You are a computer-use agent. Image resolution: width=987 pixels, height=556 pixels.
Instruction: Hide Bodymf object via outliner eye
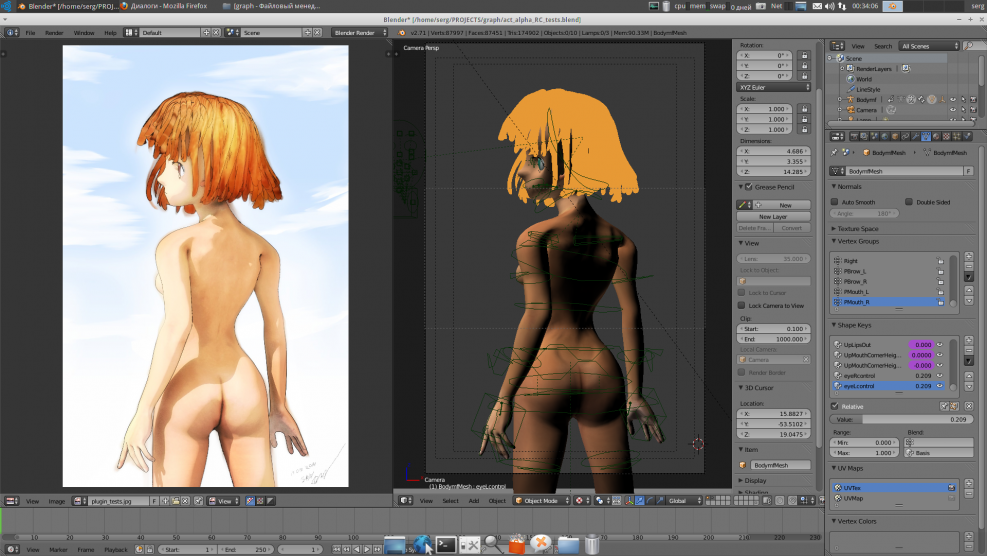(953, 99)
